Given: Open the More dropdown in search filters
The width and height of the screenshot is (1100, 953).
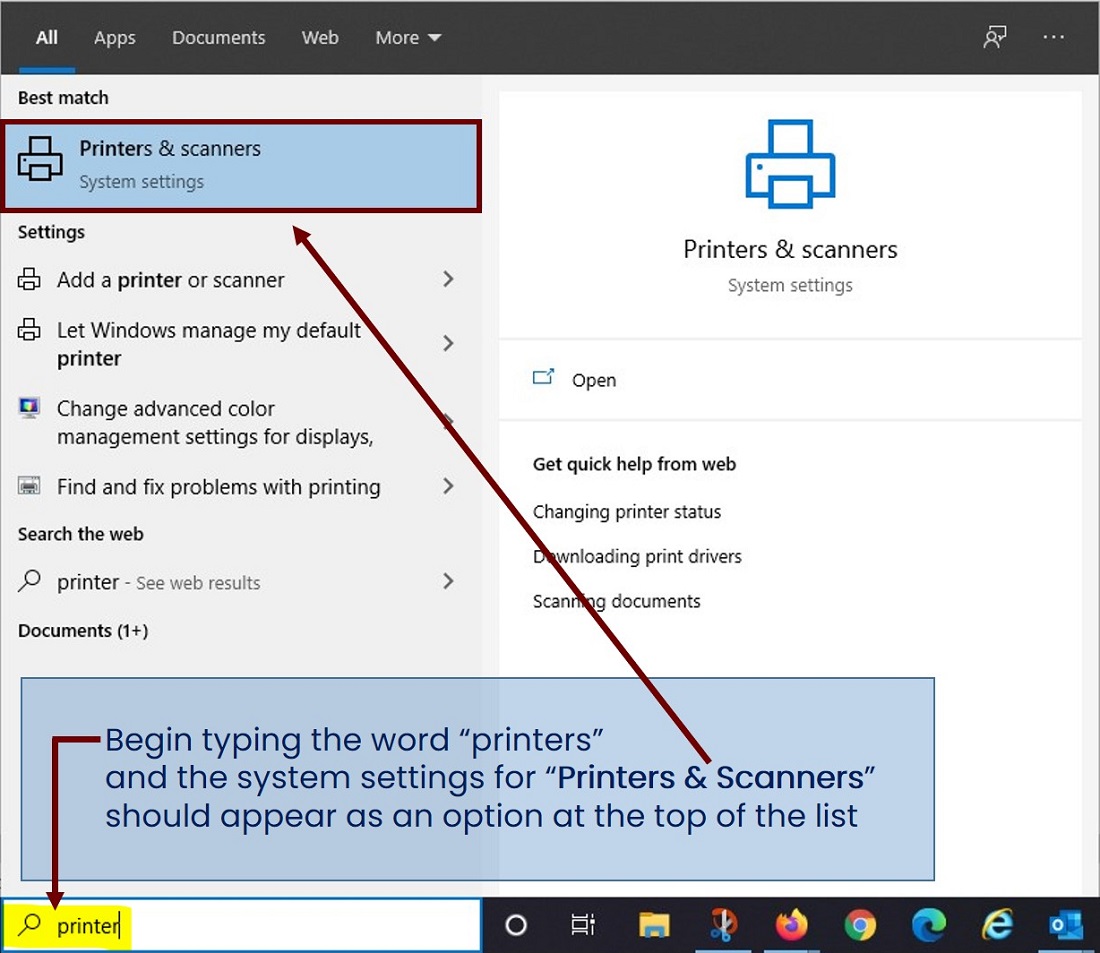Looking at the screenshot, I should 406,37.
